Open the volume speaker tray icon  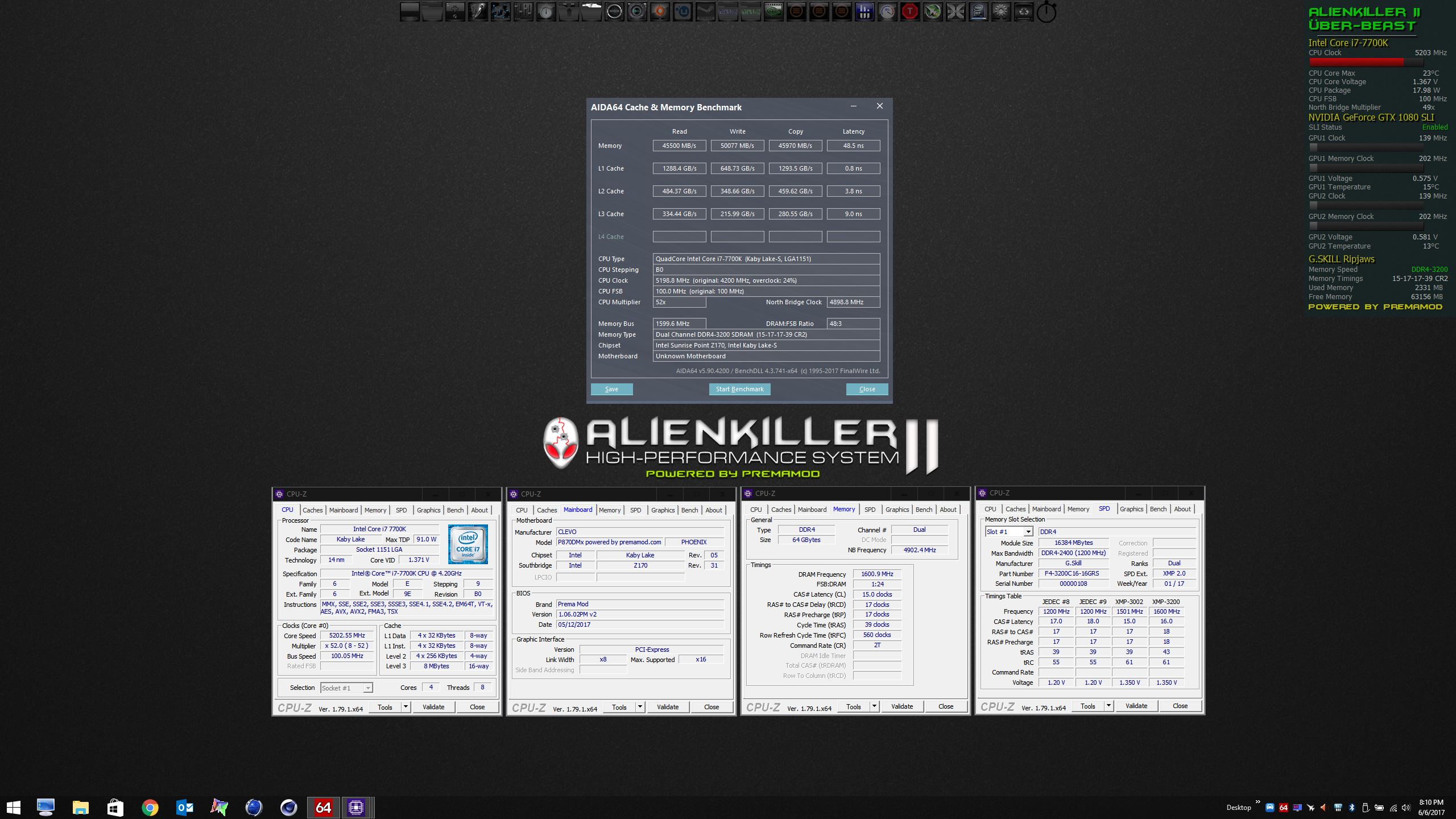(x=1406, y=808)
